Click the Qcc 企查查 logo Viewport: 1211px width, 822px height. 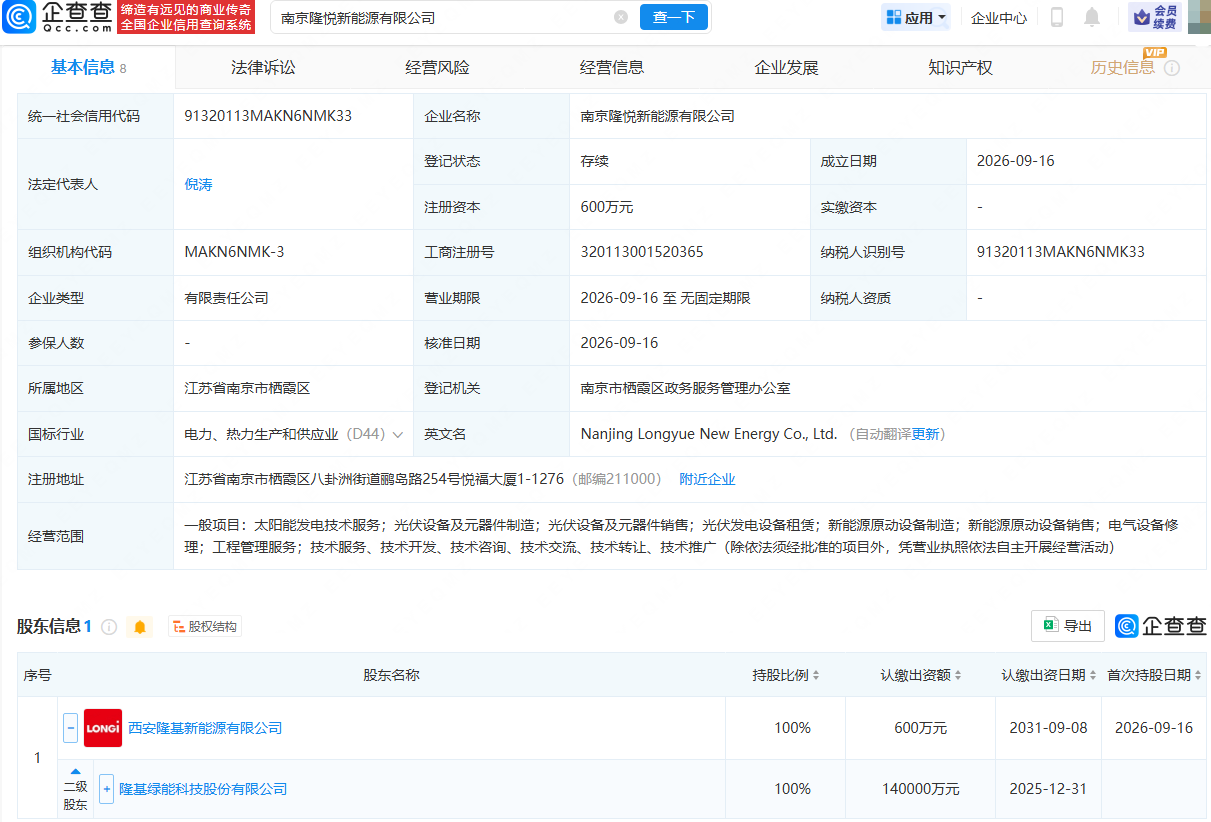click(57, 17)
